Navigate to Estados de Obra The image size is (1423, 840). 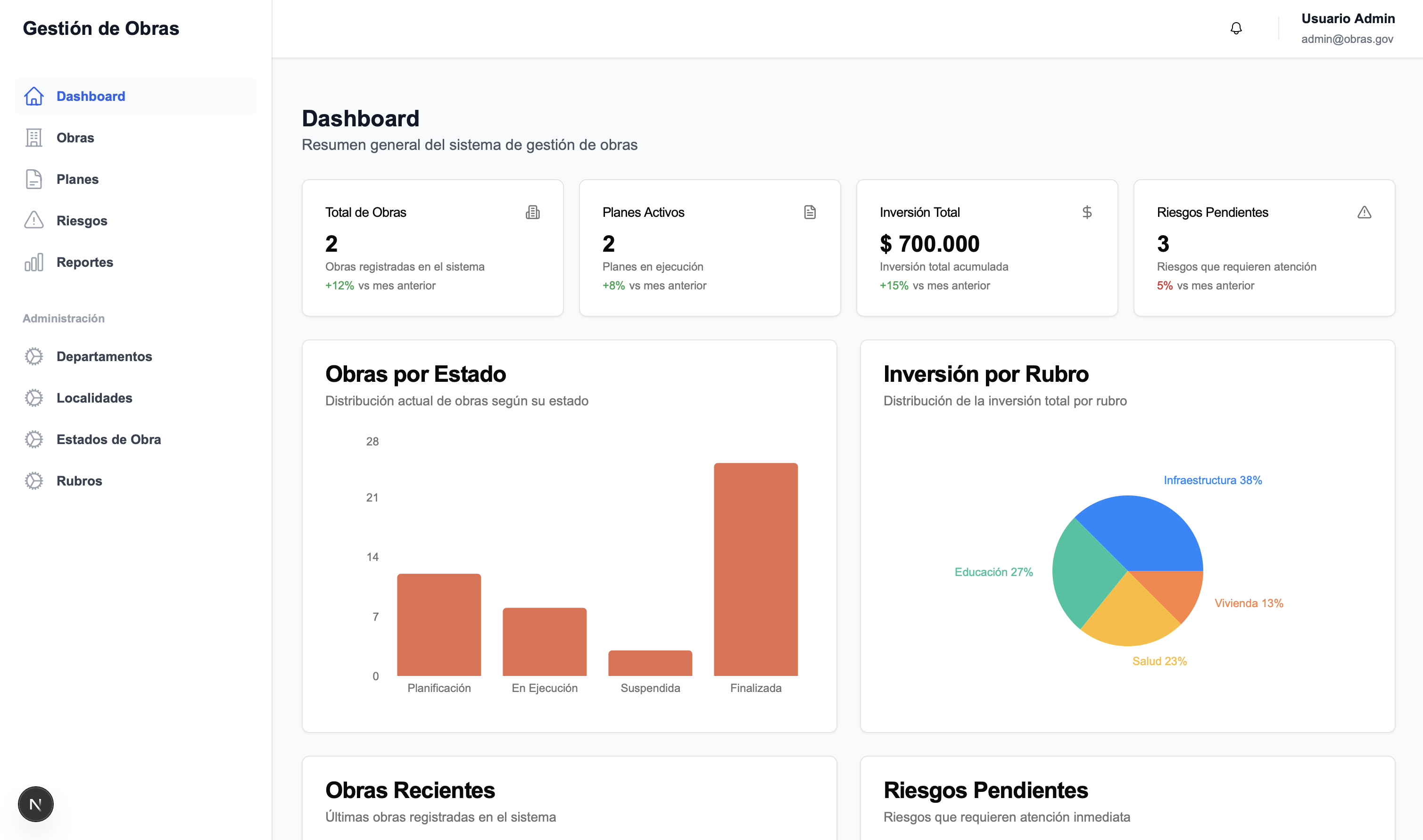(x=108, y=439)
